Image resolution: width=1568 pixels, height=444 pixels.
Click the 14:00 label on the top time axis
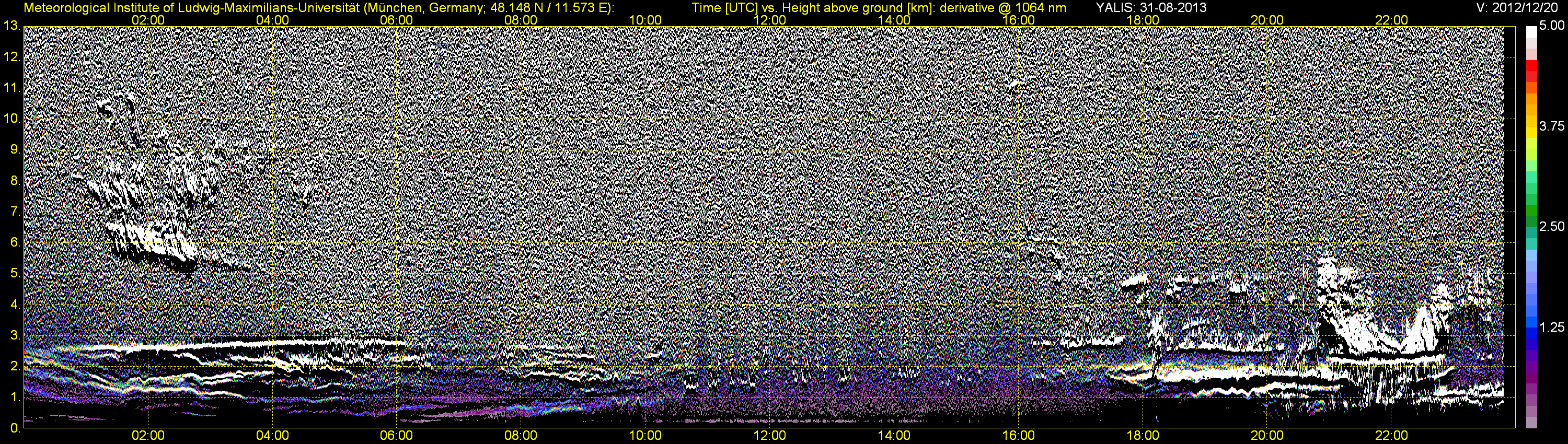point(894,20)
